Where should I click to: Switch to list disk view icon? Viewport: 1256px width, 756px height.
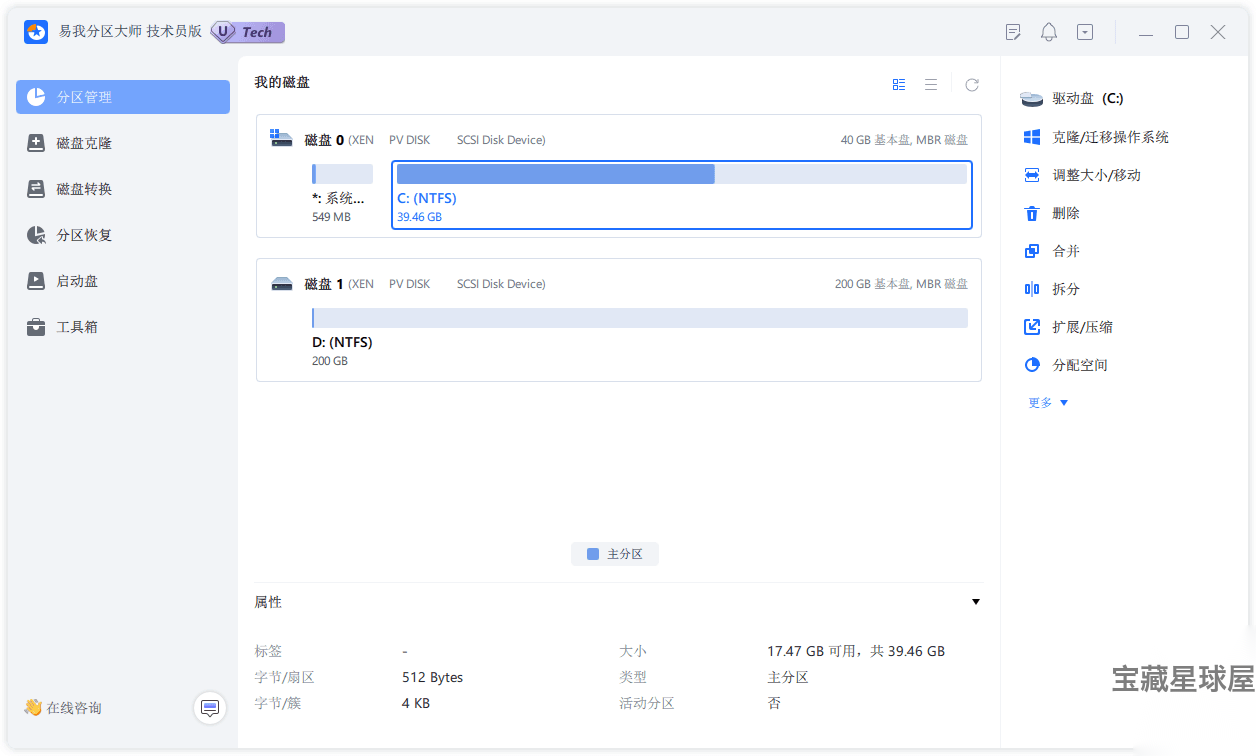tap(931, 85)
